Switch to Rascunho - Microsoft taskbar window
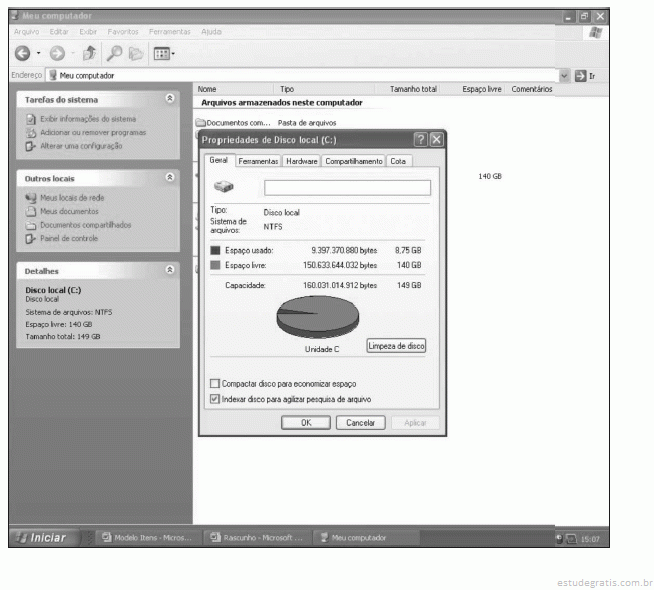The height and width of the screenshot is (590, 654). tap(258, 537)
